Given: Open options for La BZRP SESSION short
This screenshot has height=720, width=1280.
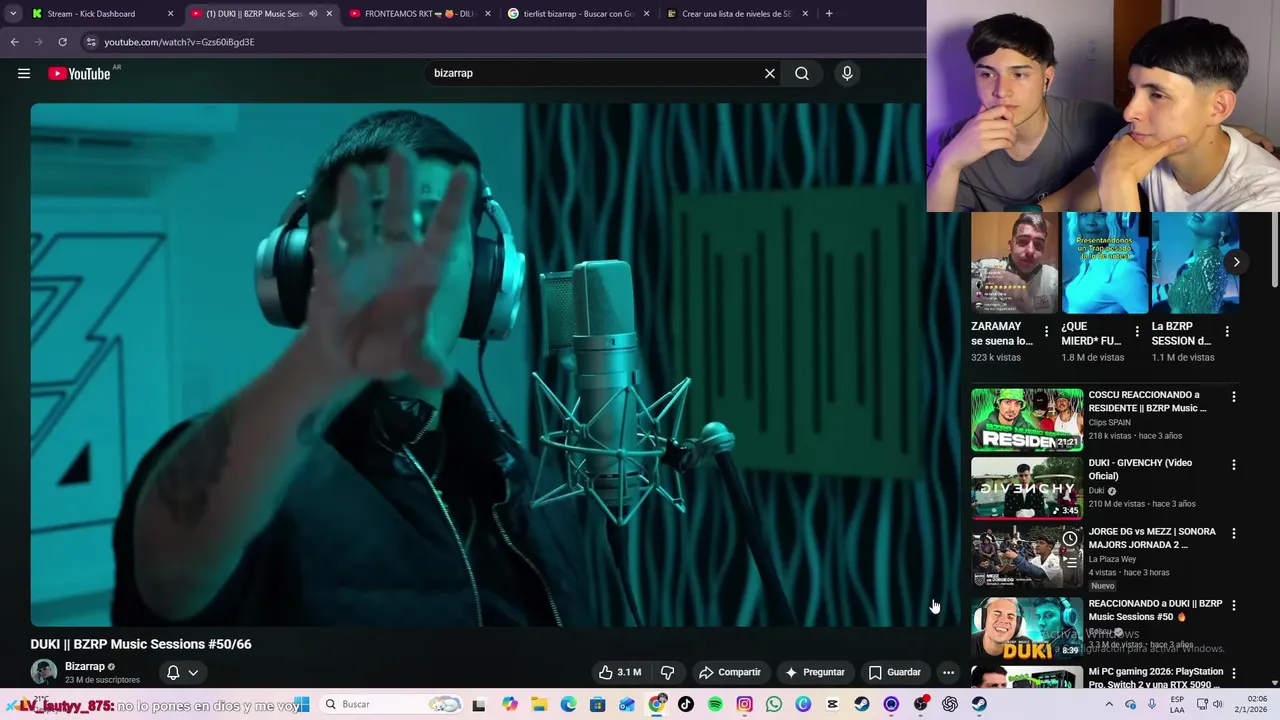Looking at the screenshot, I should [1227, 331].
